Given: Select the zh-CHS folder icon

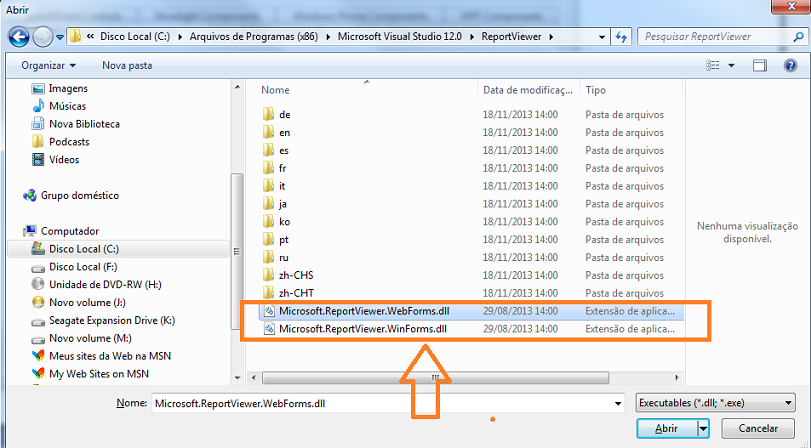Looking at the screenshot, I should pyautogui.click(x=268, y=275).
